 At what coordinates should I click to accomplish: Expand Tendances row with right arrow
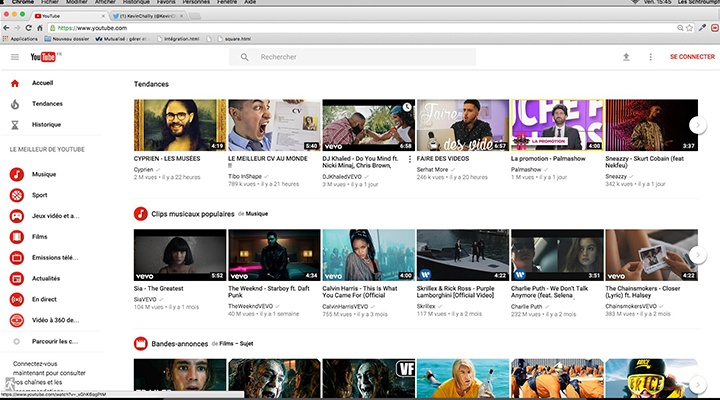699,124
